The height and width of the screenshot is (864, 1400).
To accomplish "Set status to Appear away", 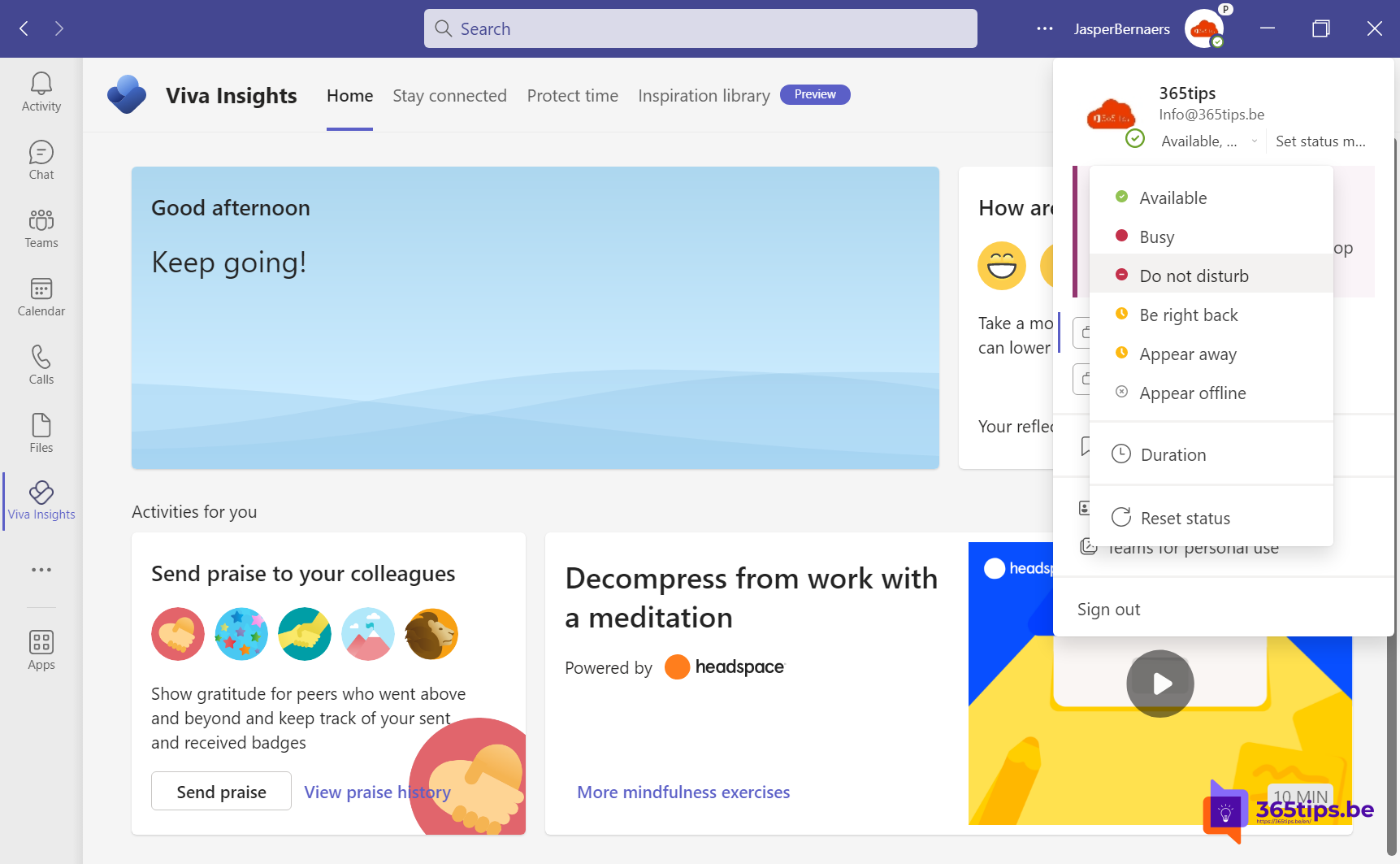I will point(1211,354).
